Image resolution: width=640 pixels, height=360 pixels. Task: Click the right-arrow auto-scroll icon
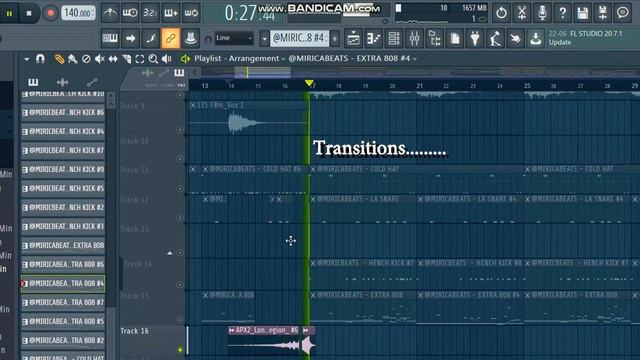click(x=130, y=38)
